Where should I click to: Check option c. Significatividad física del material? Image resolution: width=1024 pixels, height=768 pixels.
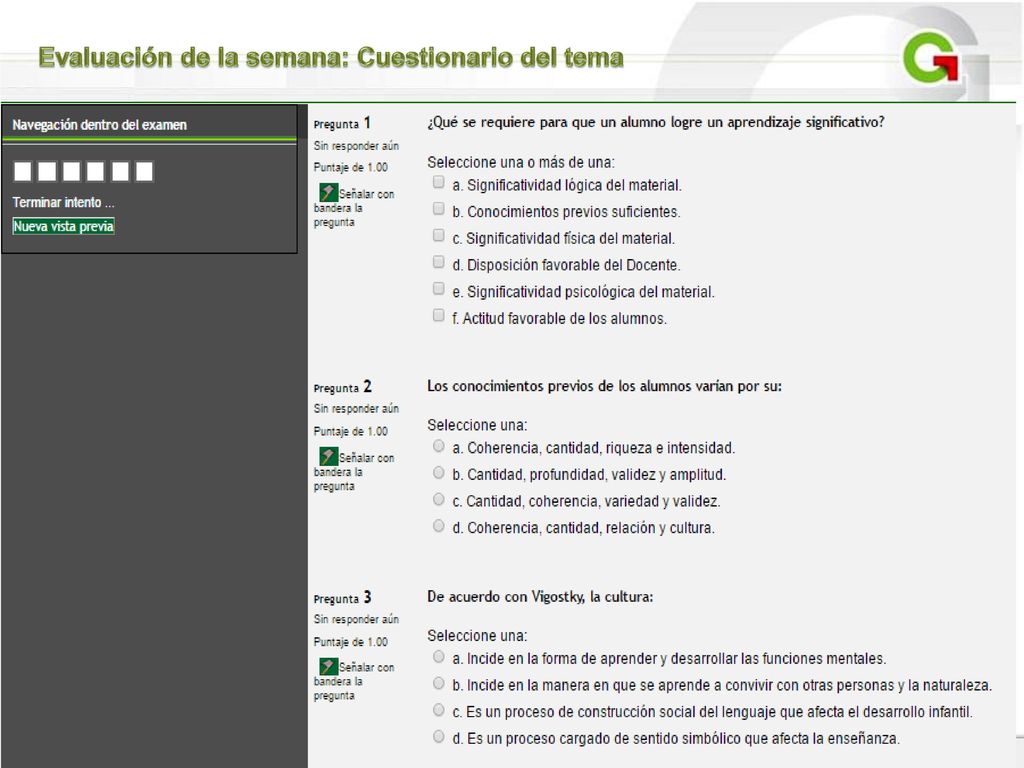[x=439, y=235]
